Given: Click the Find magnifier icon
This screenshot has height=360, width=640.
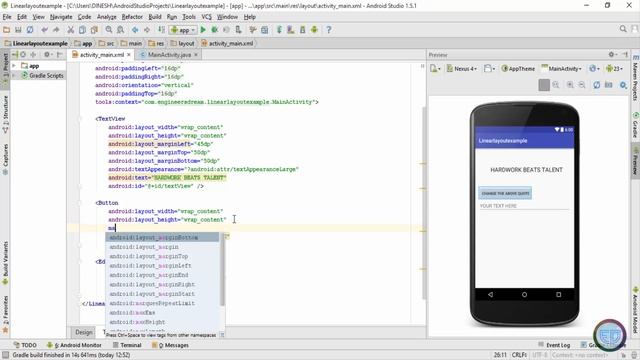Looking at the screenshot, I should pos(109,30).
